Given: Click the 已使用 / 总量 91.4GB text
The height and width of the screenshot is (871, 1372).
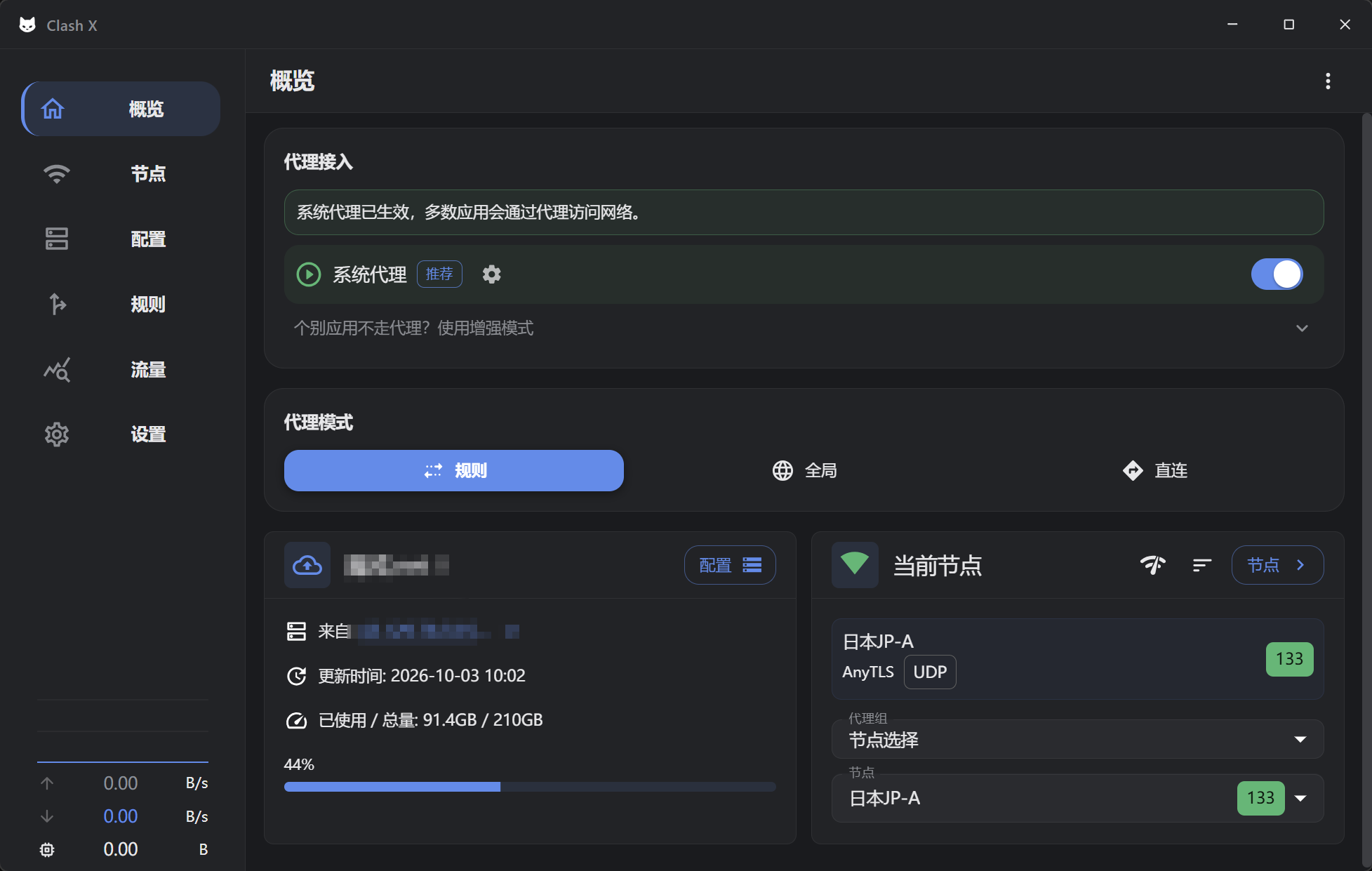Looking at the screenshot, I should 430,720.
